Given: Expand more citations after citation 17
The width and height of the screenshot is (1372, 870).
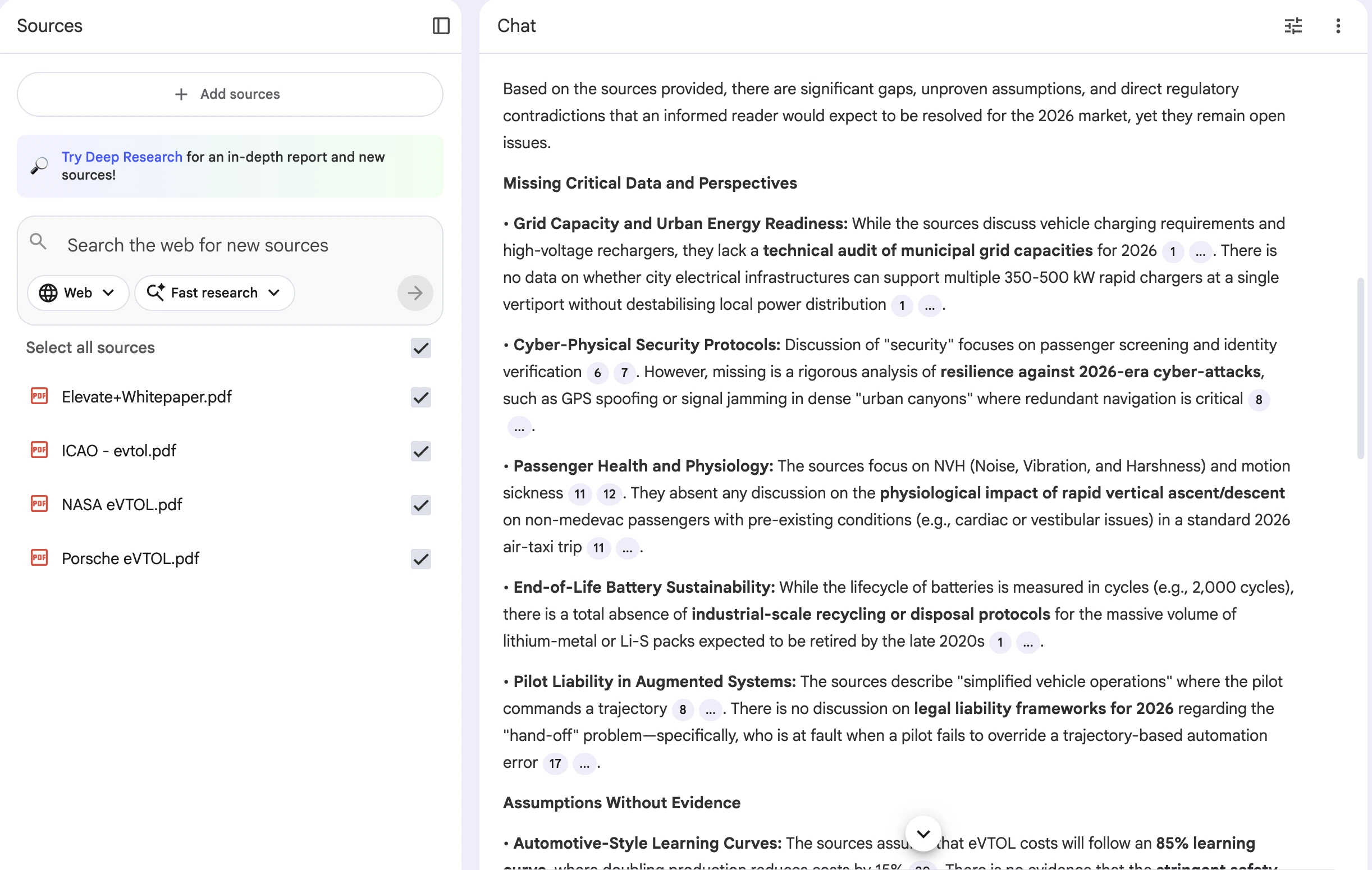Looking at the screenshot, I should coord(584,764).
